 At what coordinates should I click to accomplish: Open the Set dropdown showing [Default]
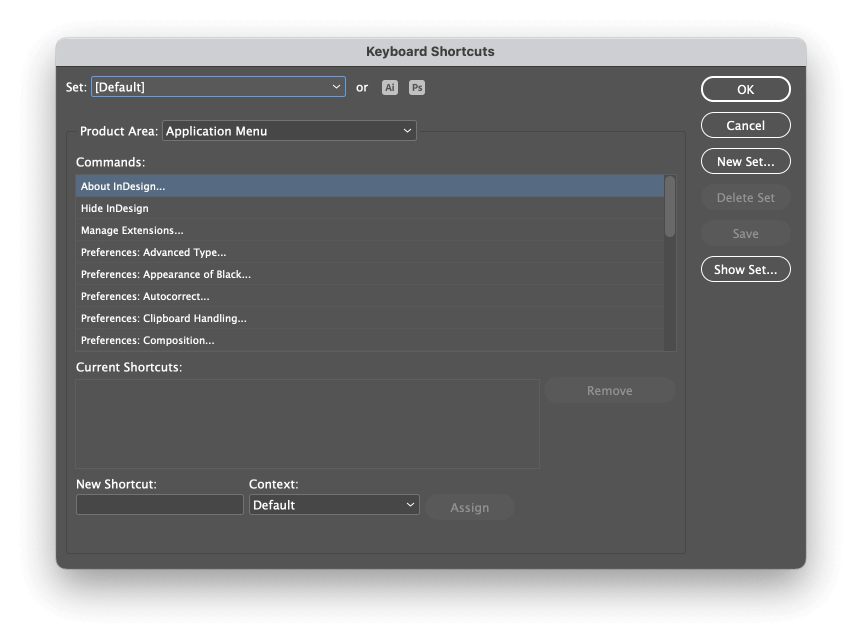pyautogui.click(x=218, y=87)
